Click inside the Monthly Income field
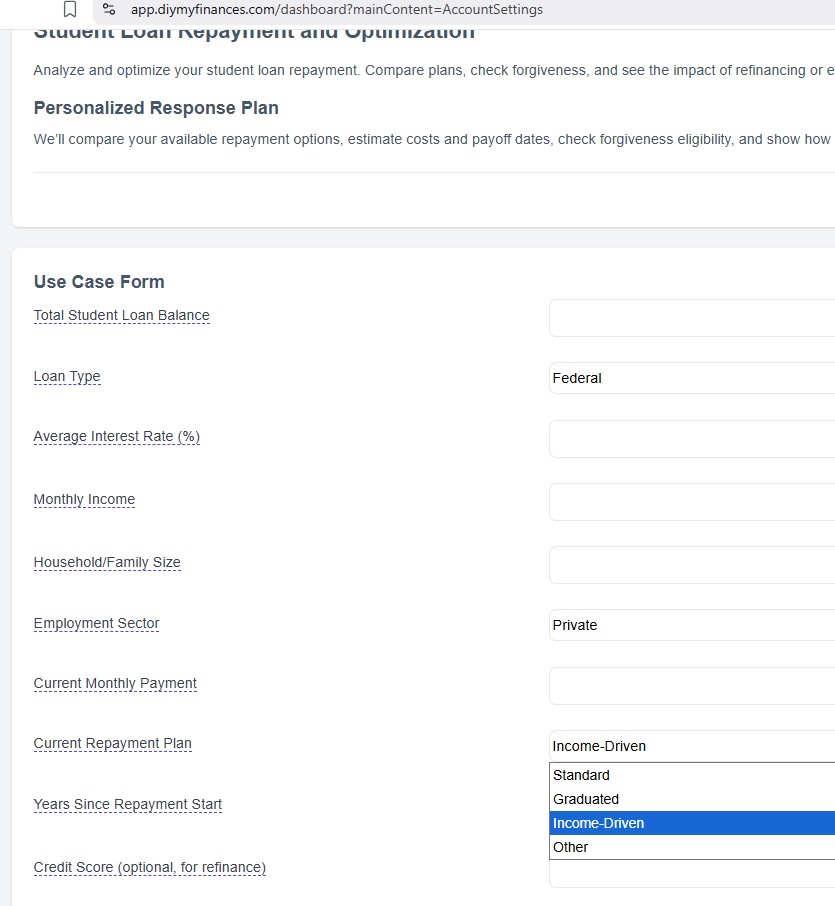This screenshot has height=906, width=835. (690, 501)
